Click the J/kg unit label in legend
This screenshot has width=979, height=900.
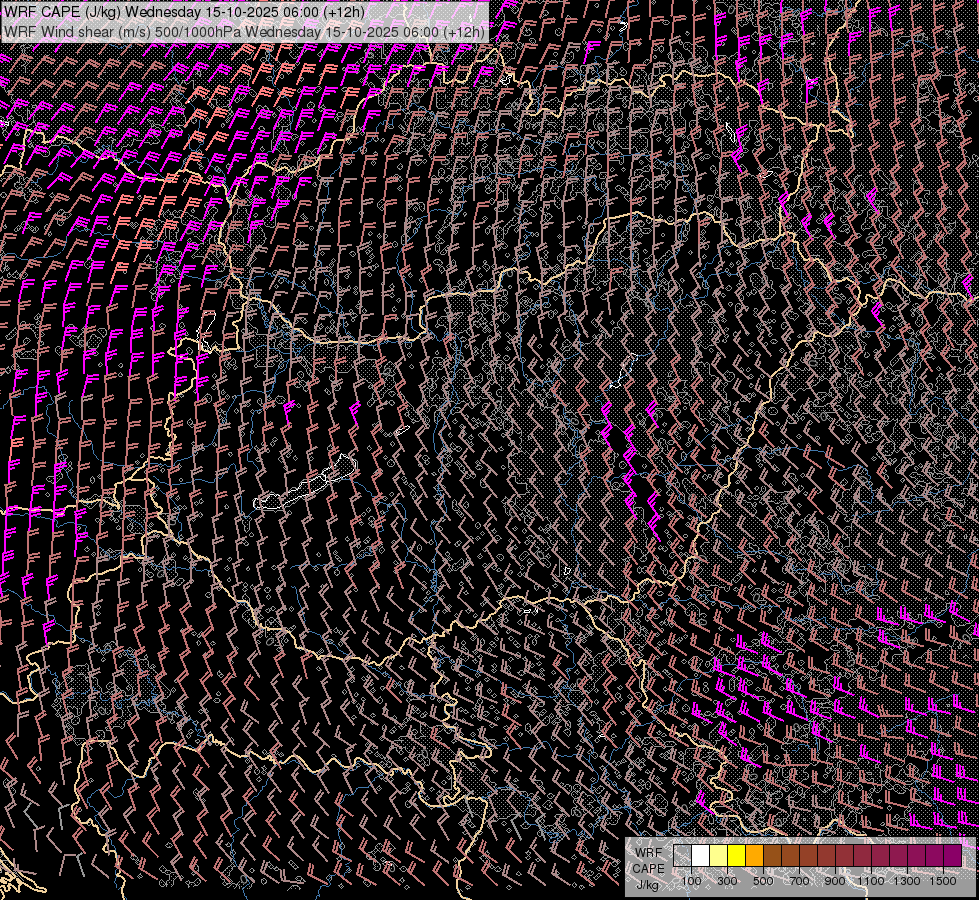[x=648, y=884]
